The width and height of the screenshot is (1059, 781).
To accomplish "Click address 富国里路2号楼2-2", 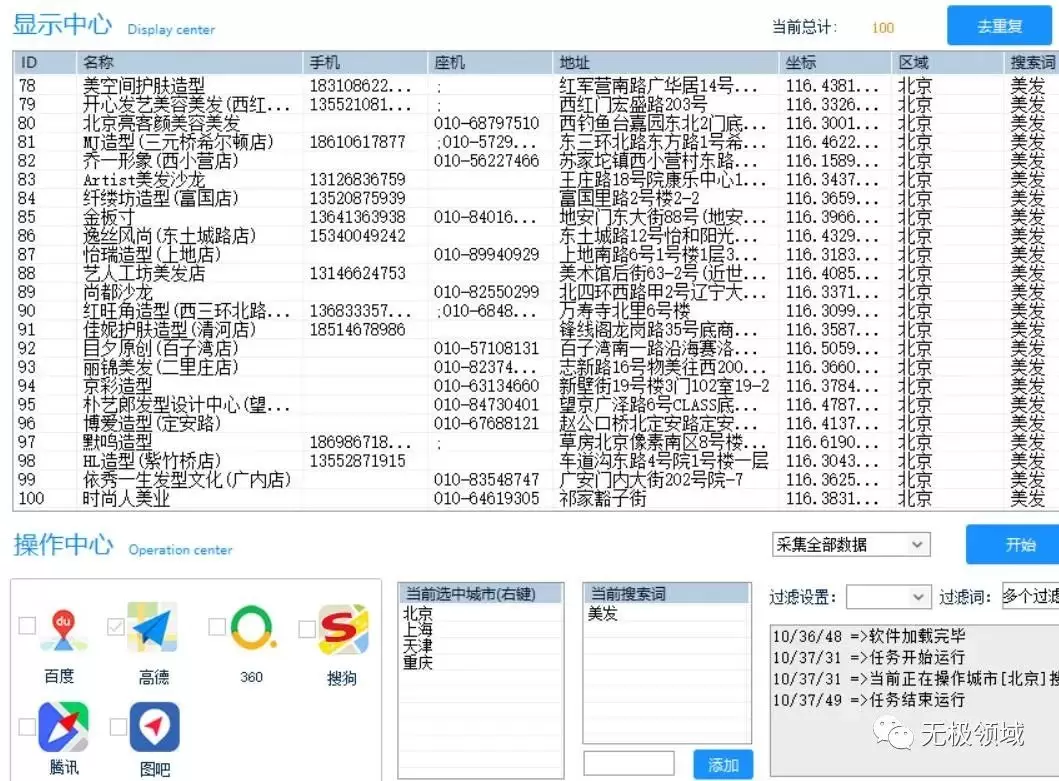I will (x=629, y=199).
